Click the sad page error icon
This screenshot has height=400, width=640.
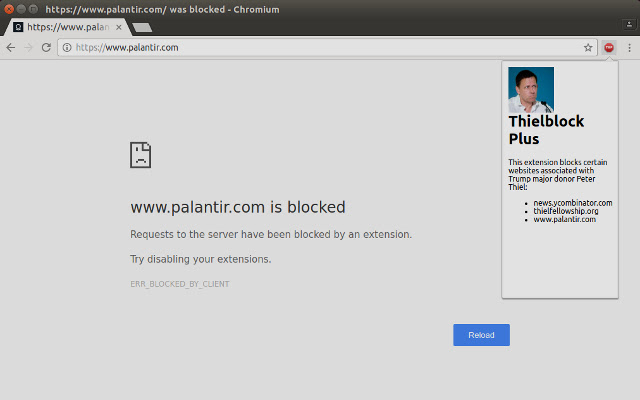tap(141, 155)
